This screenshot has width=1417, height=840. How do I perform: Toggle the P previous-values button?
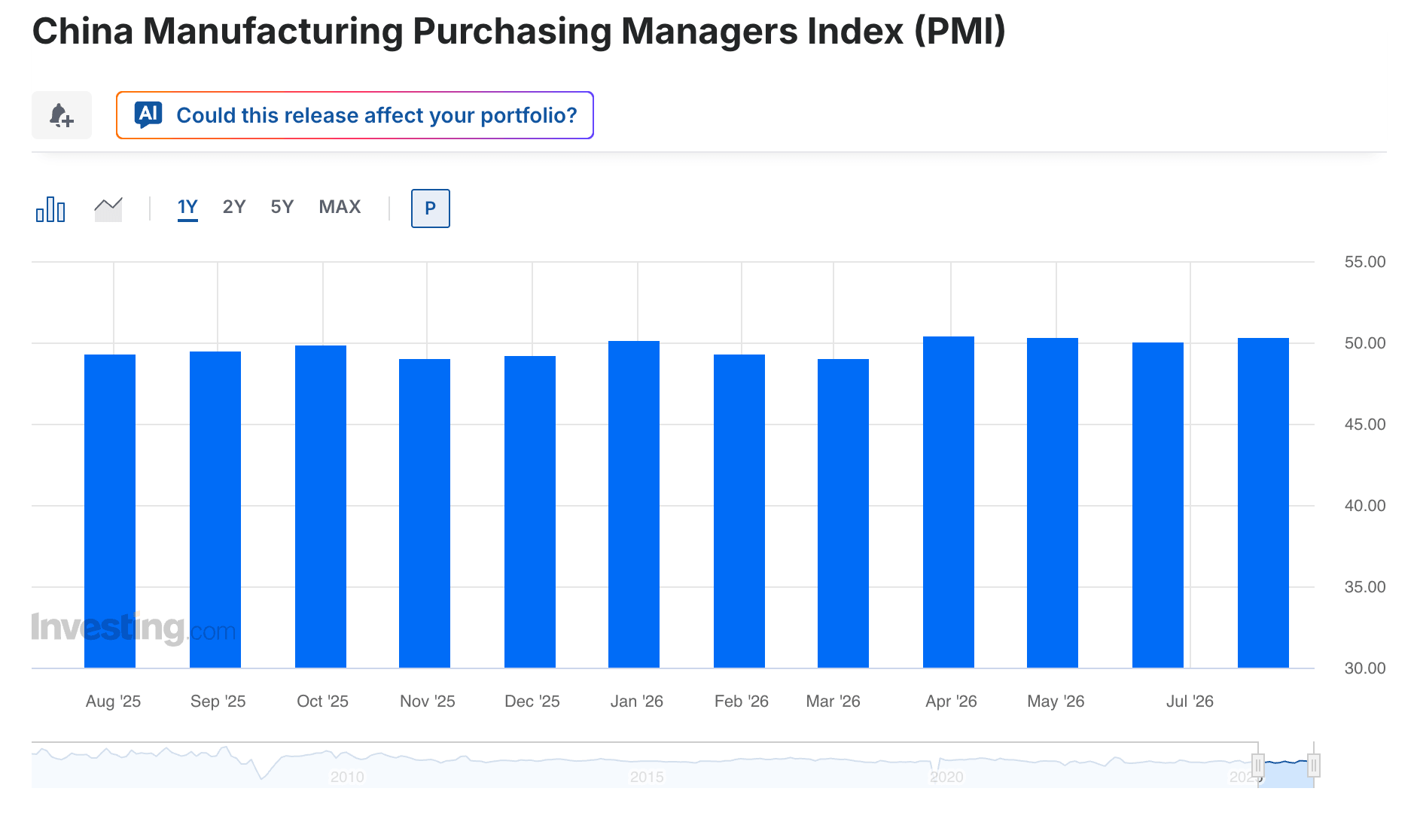point(431,208)
